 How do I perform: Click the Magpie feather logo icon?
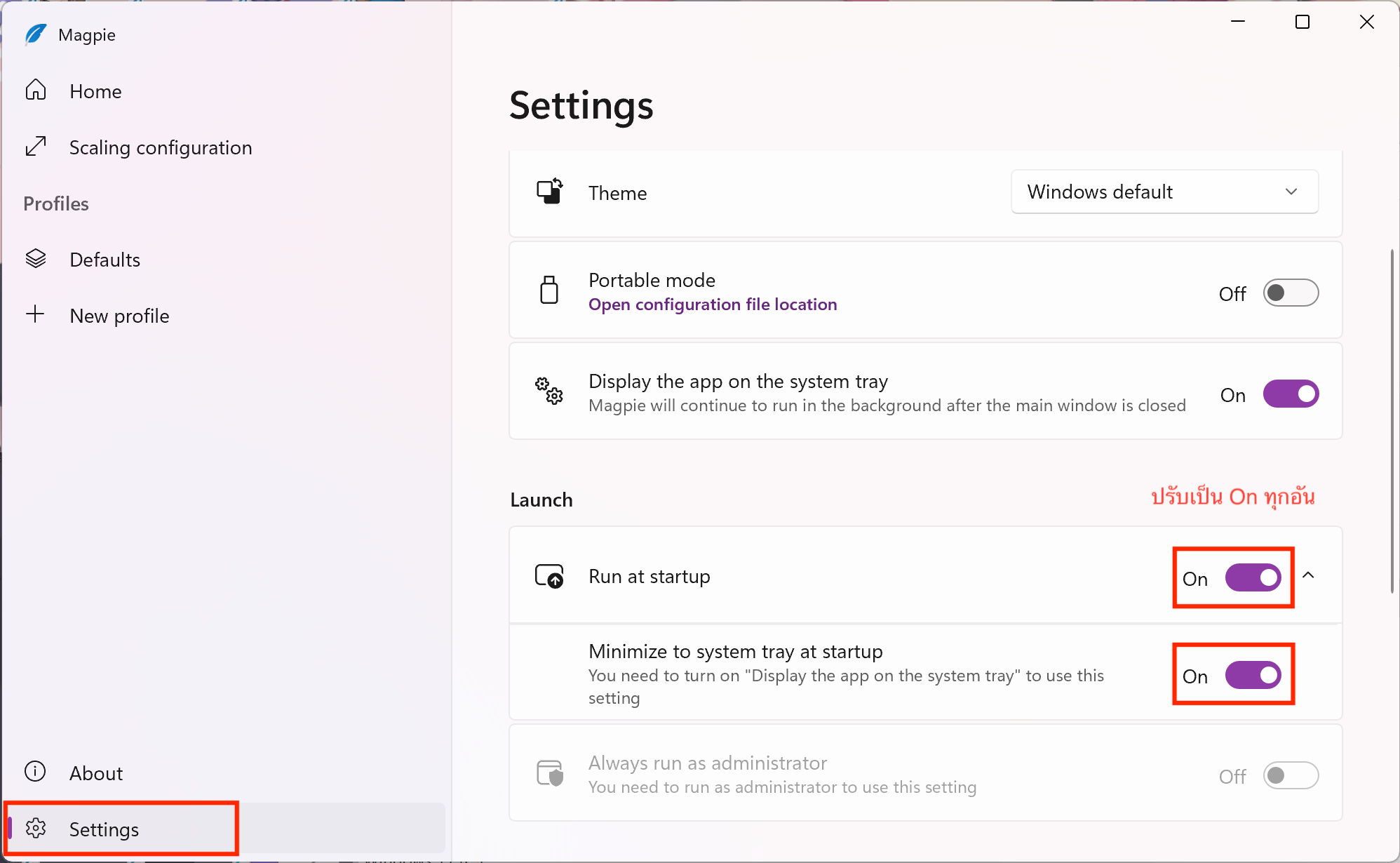[35, 34]
